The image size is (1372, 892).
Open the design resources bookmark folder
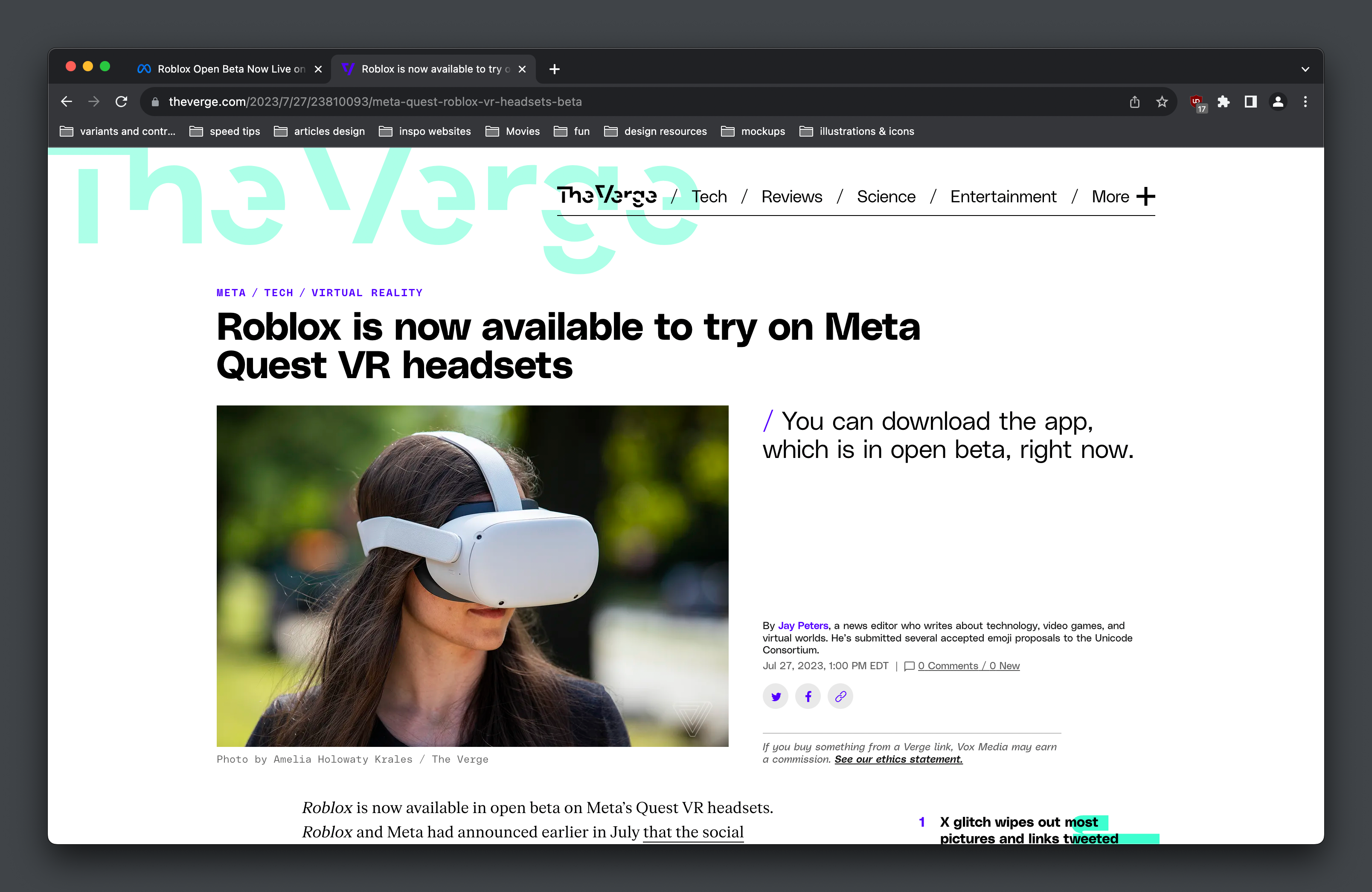coord(655,131)
